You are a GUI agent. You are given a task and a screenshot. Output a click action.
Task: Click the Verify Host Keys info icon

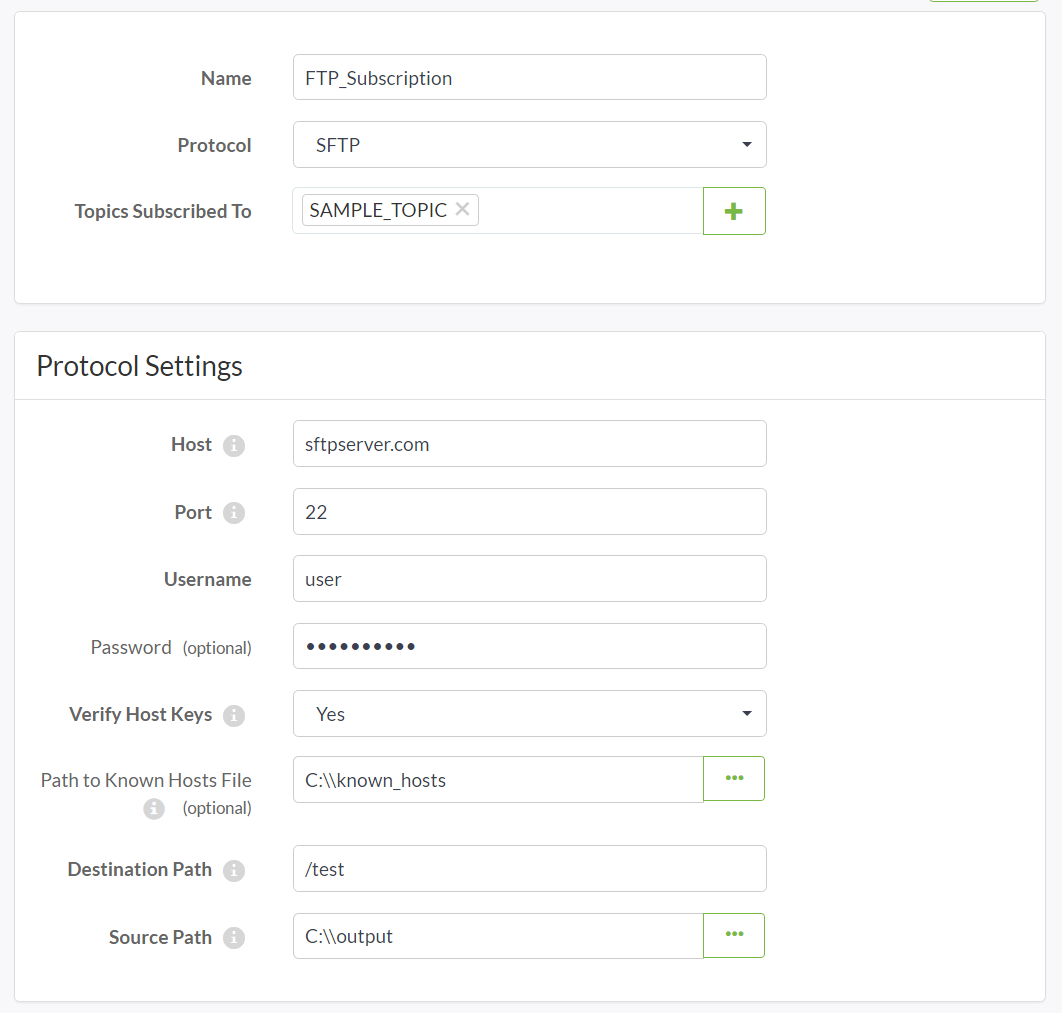click(x=234, y=716)
